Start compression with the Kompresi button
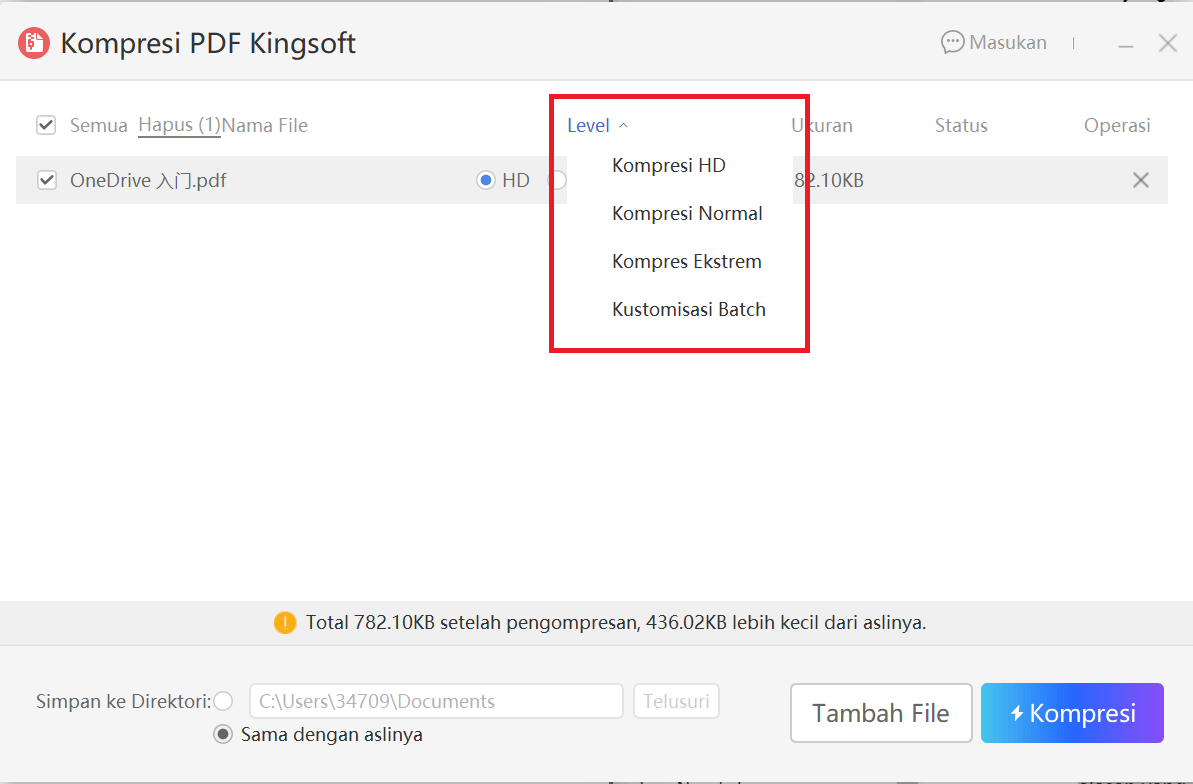Viewport: 1193px width, 784px height. pos(1072,712)
